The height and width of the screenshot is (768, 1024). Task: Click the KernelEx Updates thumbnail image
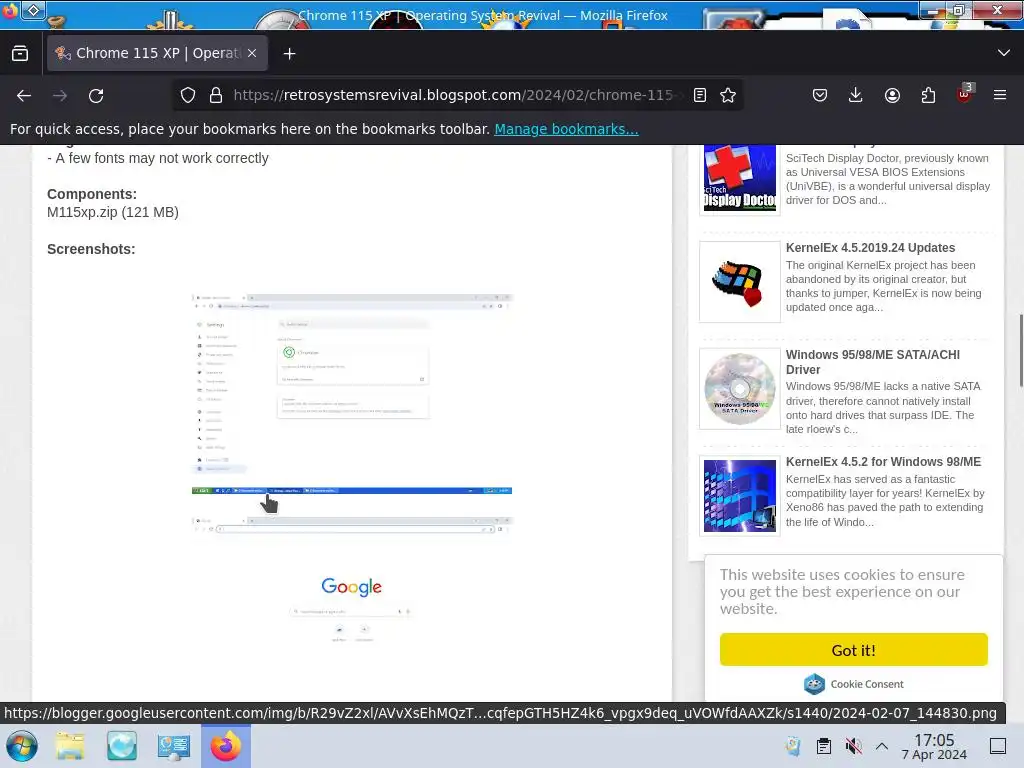(x=739, y=282)
